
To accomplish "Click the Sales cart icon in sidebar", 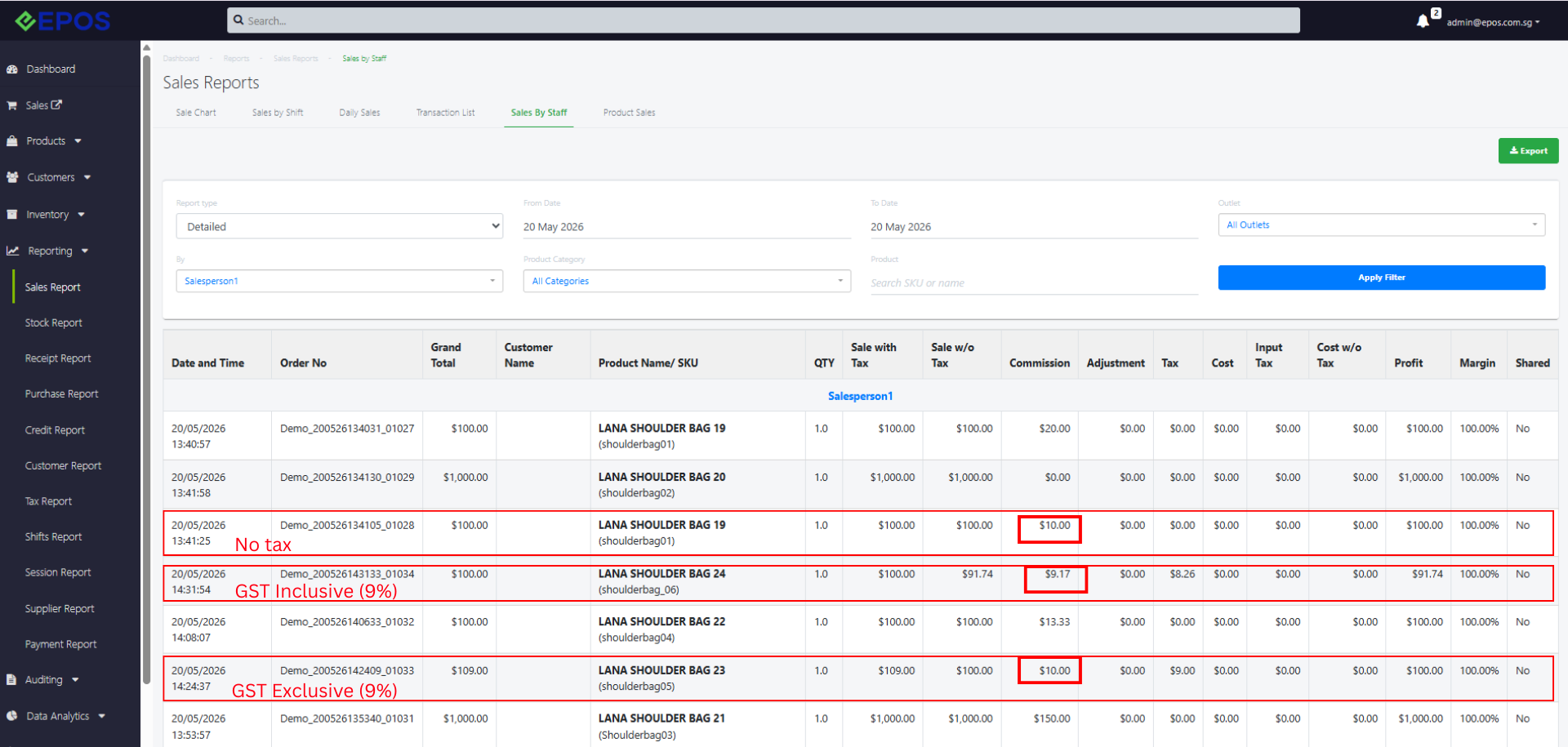I will pyautogui.click(x=12, y=105).
